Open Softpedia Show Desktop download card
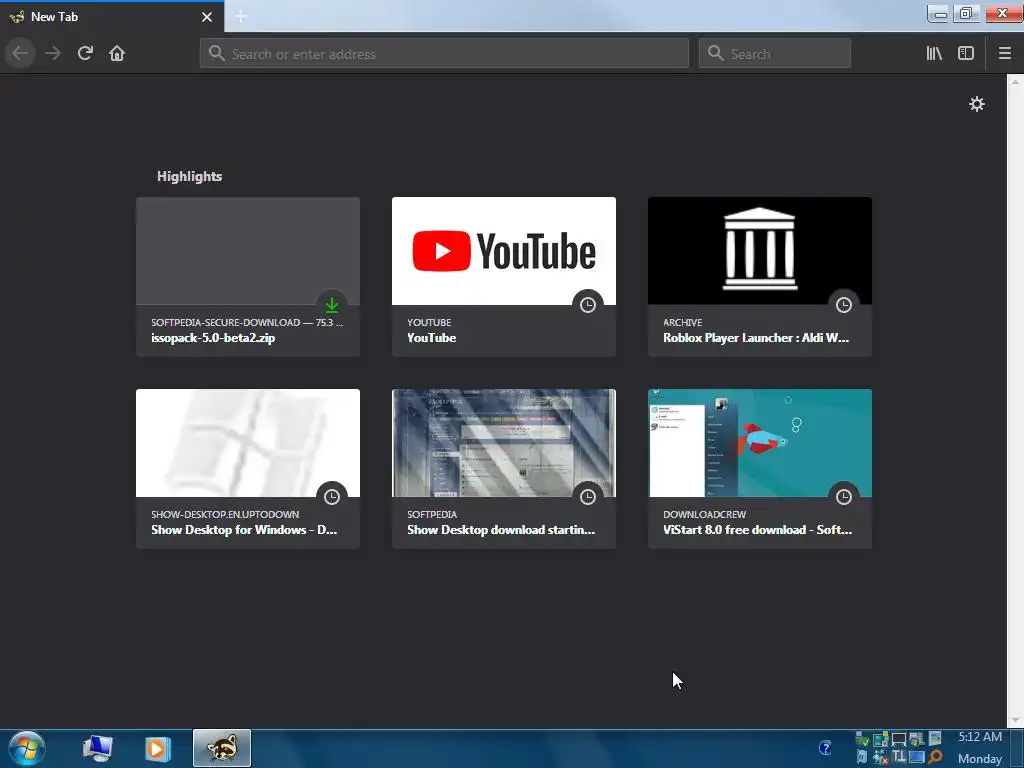Image resolution: width=1024 pixels, height=768 pixels. (504, 469)
